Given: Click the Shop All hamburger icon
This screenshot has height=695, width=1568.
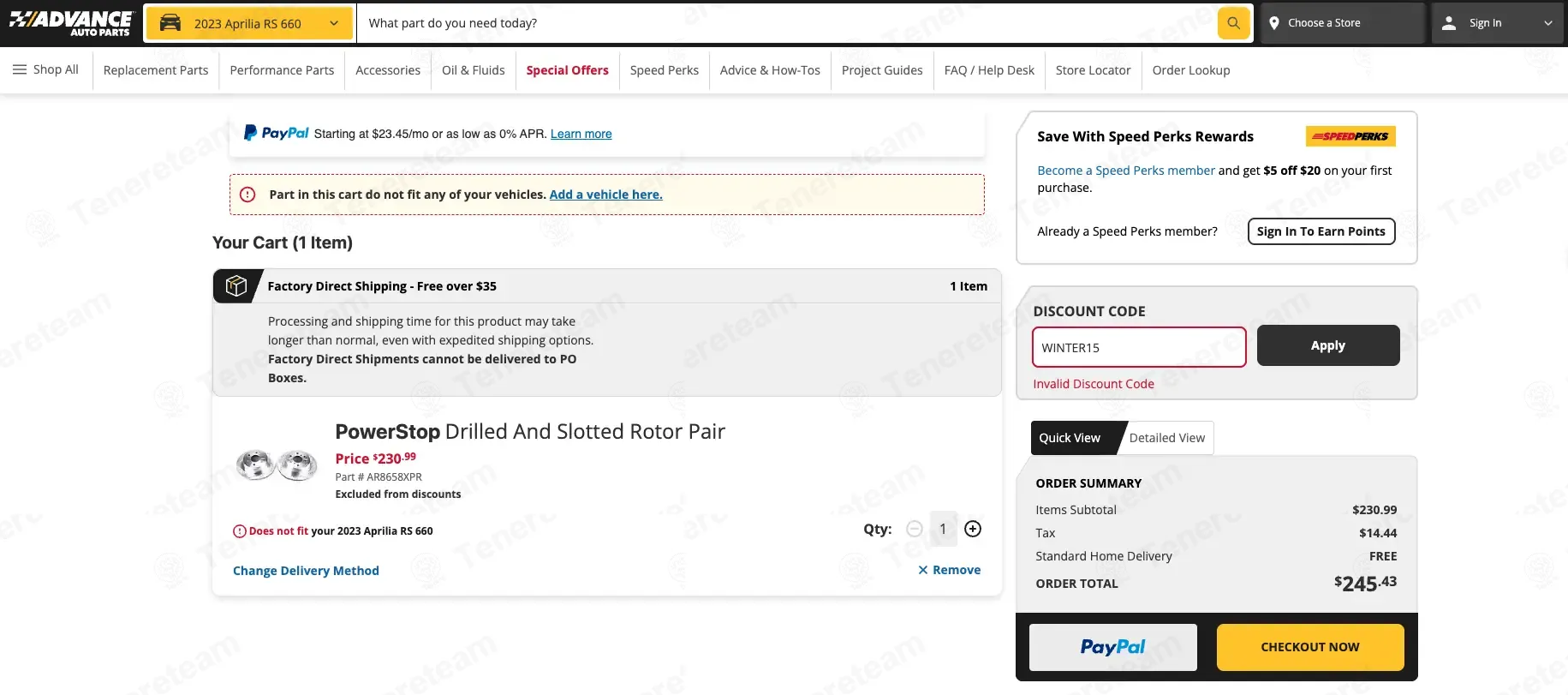Looking at the screenshot, I should tap(20, 69).
